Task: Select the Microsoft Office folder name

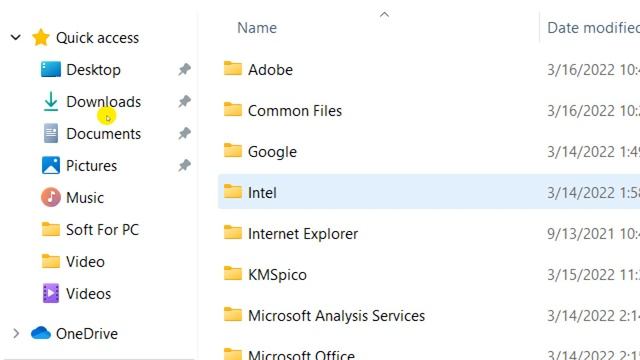Action: tap(301, 355)
